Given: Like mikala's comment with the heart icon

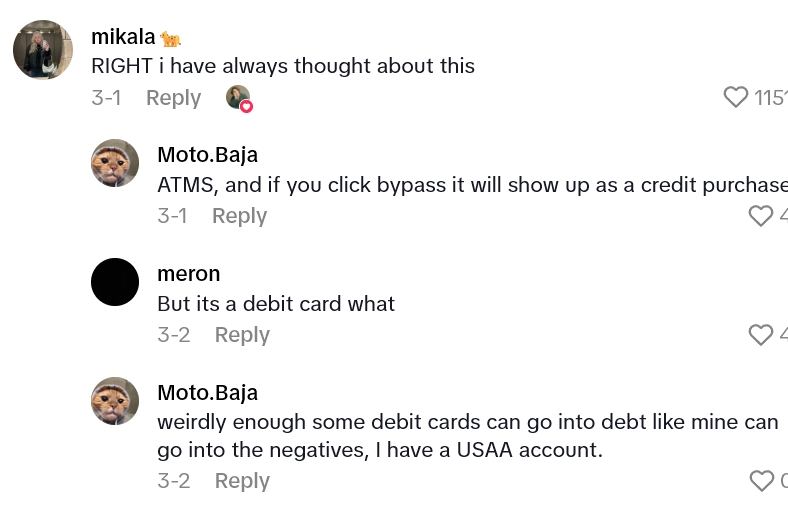Looking at the screenshot, I should pyautogui.click(x=736, y=97).
